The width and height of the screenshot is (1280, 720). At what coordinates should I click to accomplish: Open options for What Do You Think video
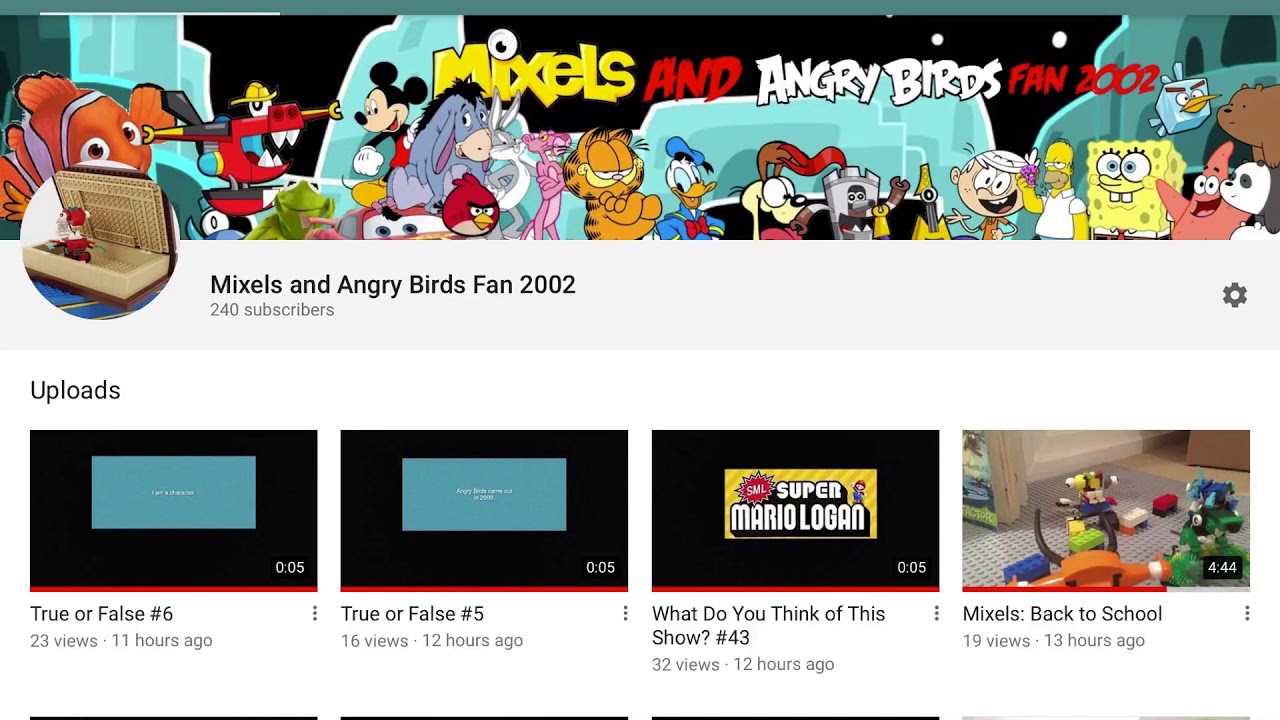tap(936, 613)
